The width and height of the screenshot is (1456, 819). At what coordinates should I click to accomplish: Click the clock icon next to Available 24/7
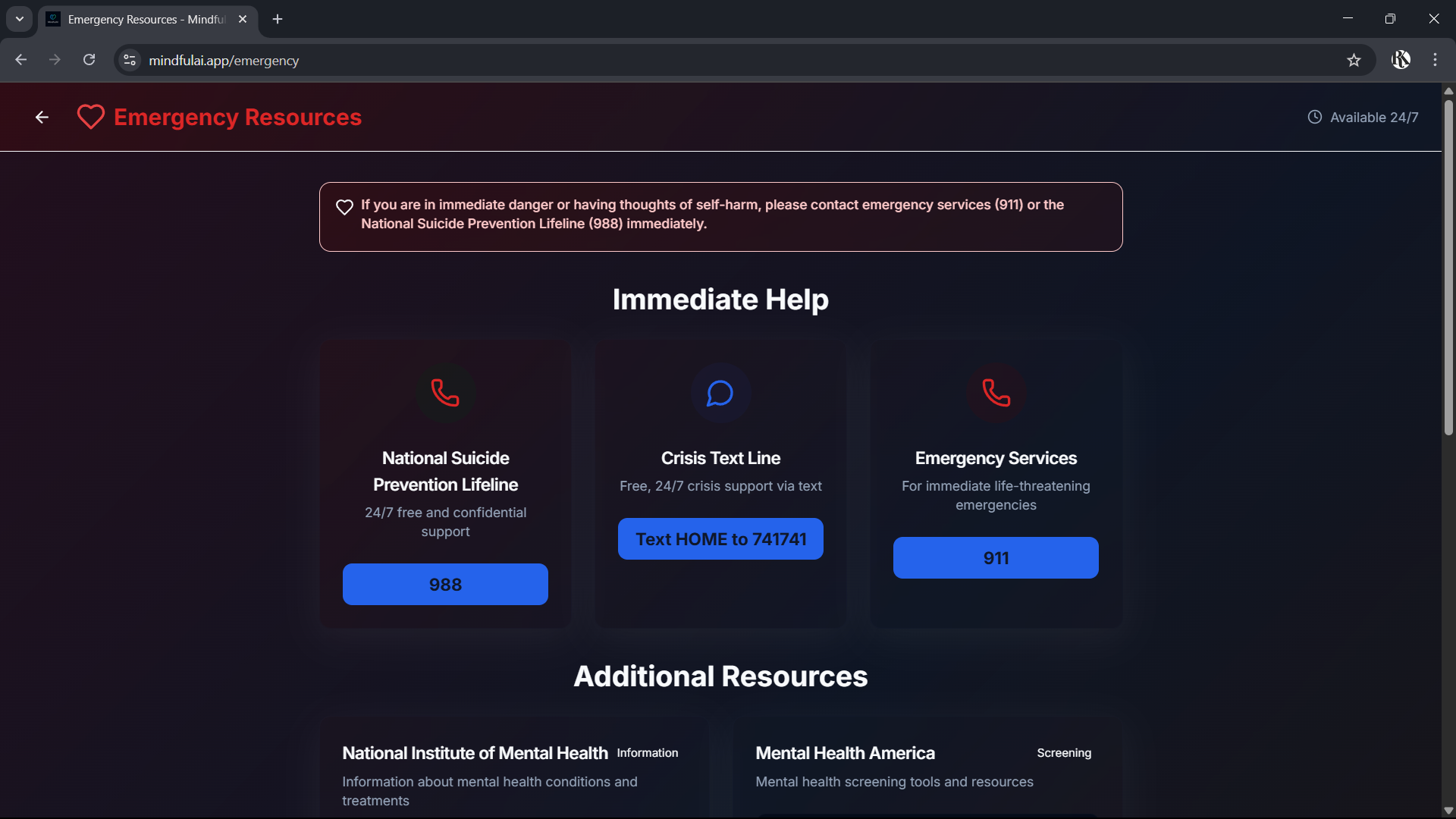1315,117
